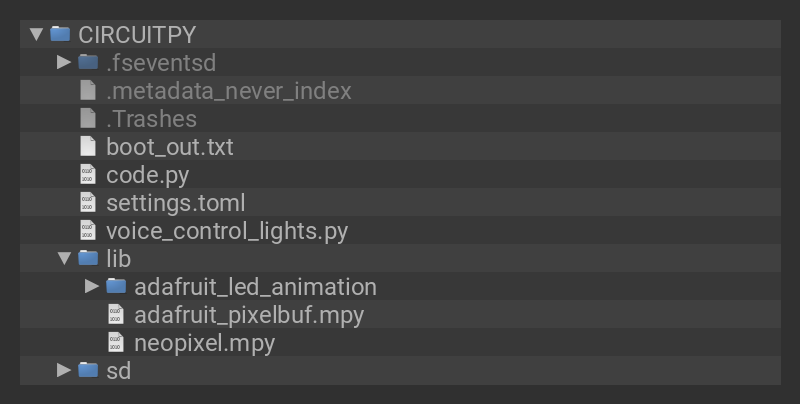Collapse the lib folder disclosure triangle
The image size is (800, 404).
pos(64,259)
